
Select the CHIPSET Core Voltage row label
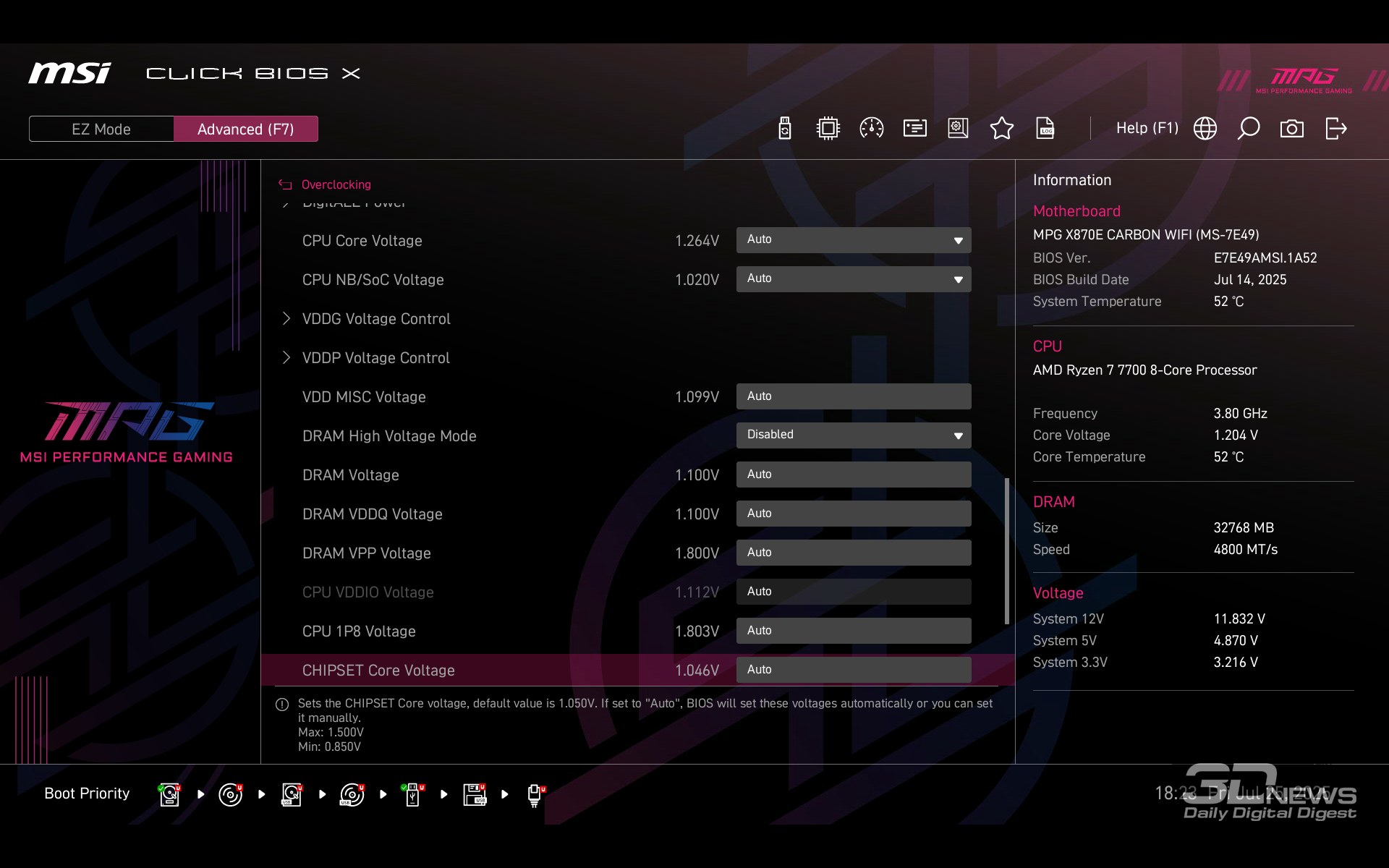(378, 671)
